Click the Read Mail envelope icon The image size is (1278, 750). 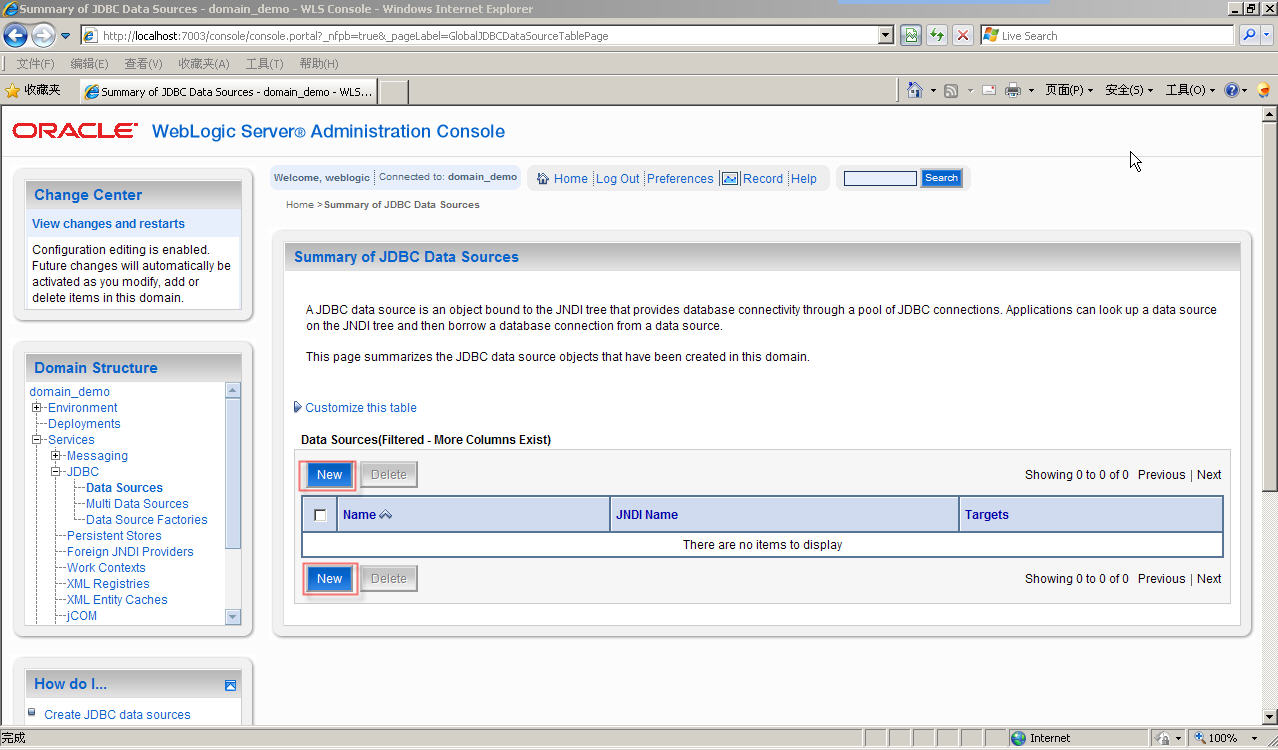989,90
